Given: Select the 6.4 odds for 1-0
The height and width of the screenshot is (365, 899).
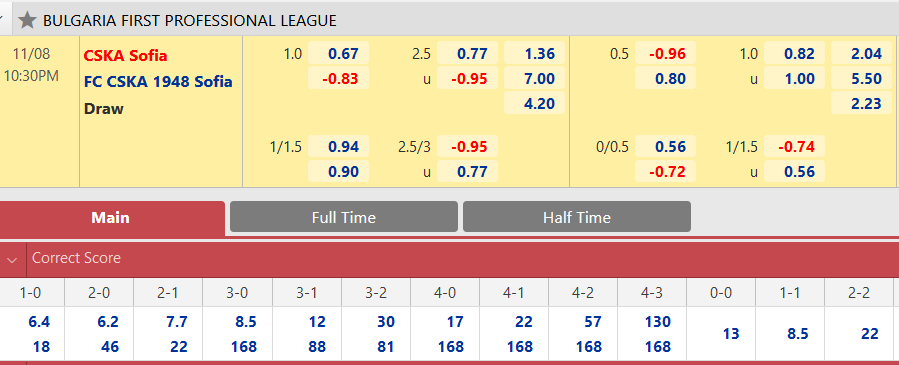Looking at the screenshot, I should pyautogui.click(x=38, y=322).
